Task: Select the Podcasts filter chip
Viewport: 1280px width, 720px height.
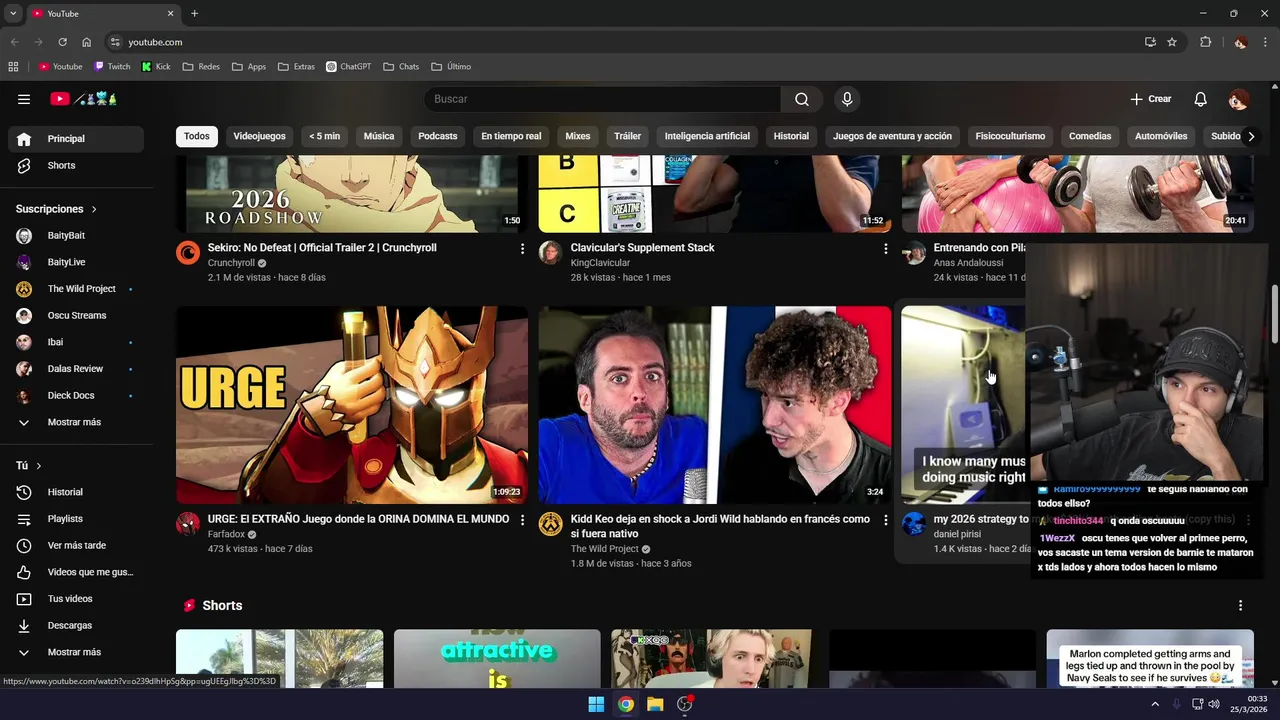Action: tap(438, 136)
